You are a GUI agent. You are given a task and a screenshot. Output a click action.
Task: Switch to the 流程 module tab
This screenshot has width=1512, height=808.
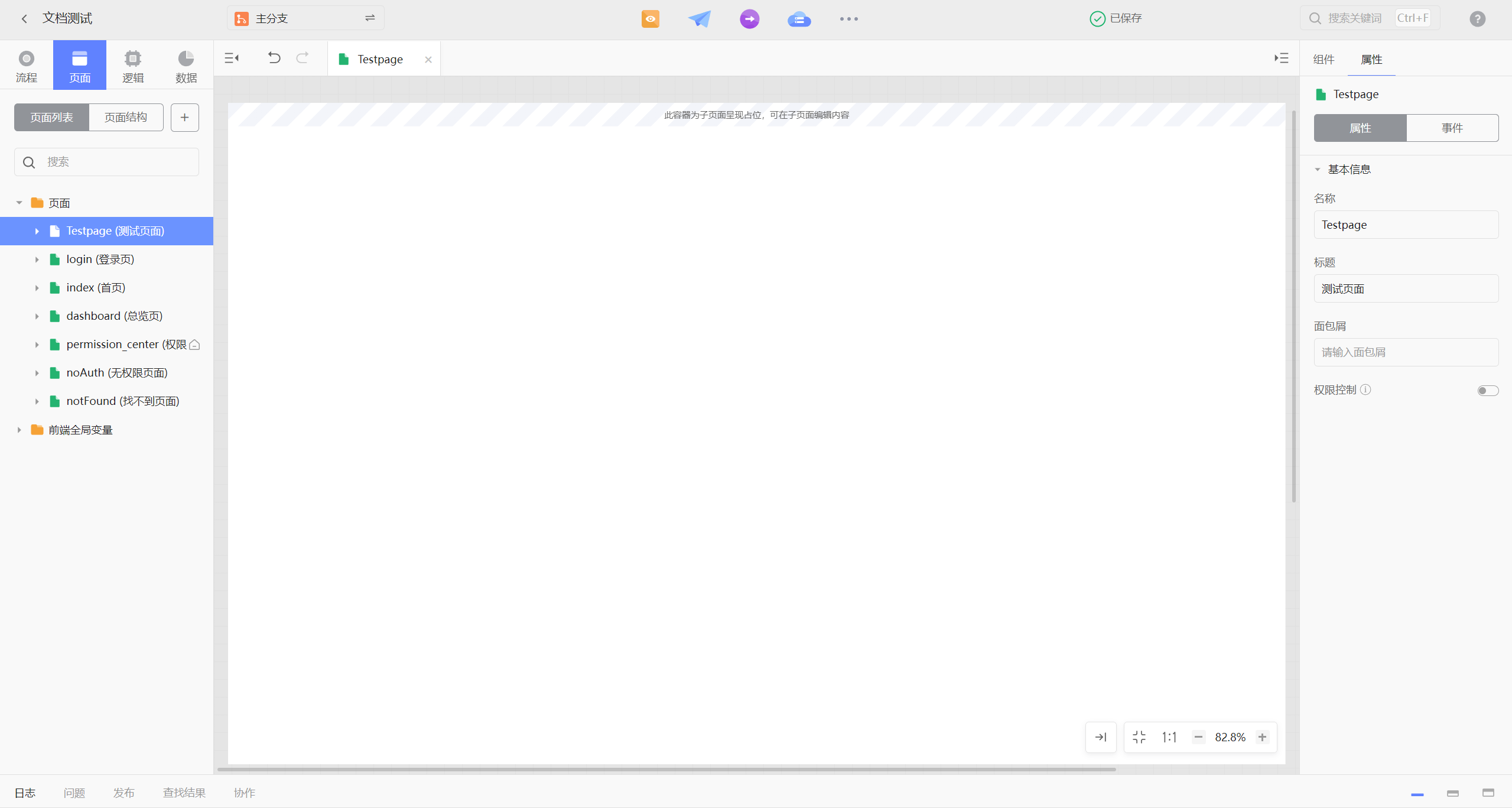pos(27,65)
